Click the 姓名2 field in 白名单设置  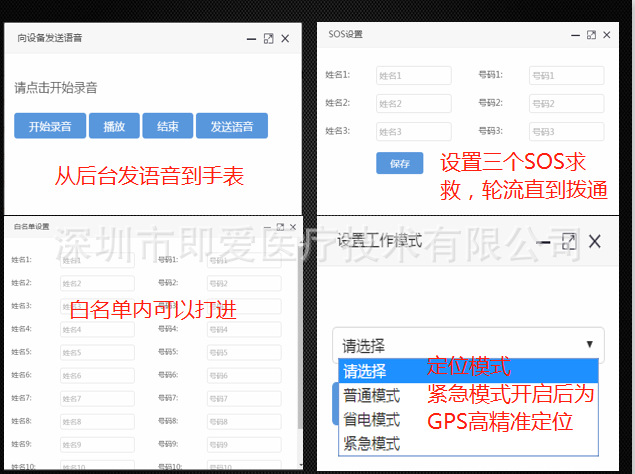[97, 283]
